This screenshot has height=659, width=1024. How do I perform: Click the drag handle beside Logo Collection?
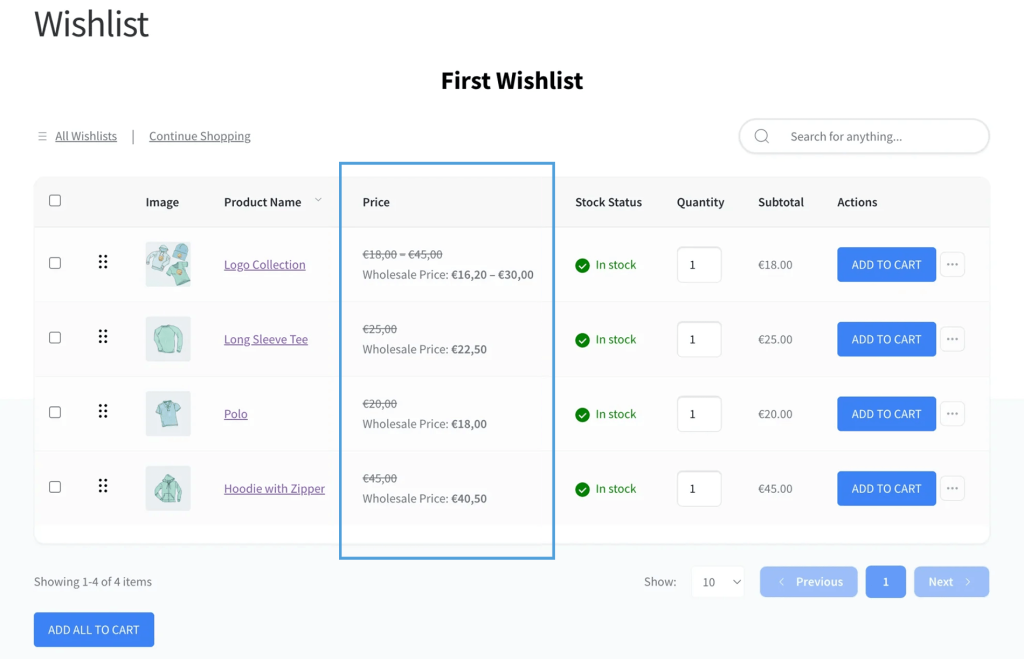103,263
